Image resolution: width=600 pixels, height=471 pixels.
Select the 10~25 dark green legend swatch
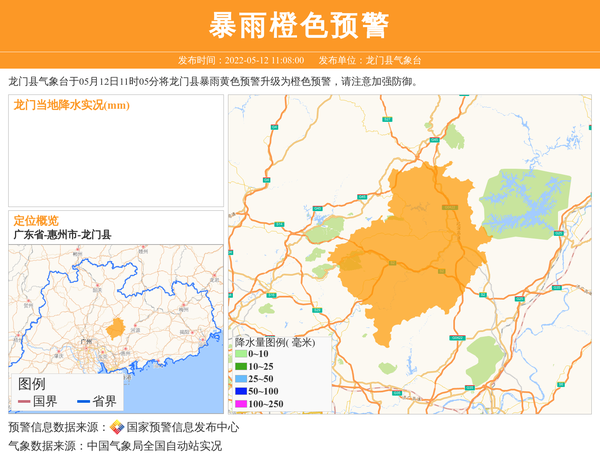[241, 366]
